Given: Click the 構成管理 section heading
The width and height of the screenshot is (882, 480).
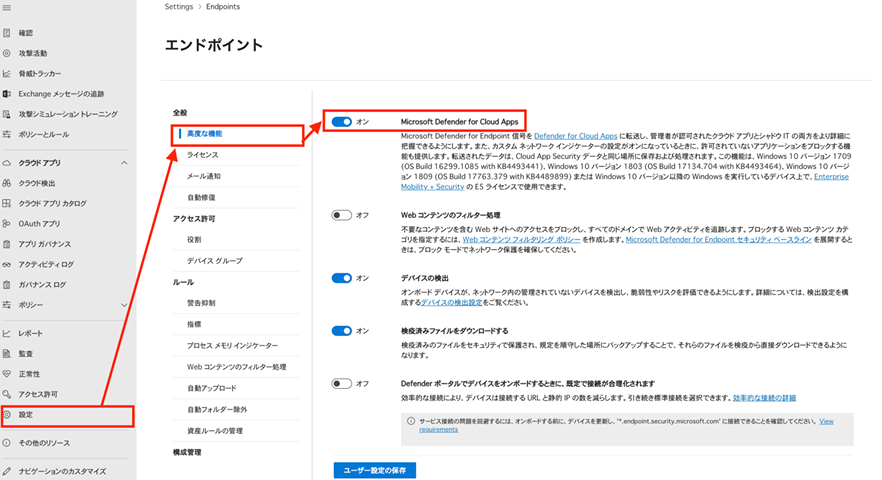Looking at the screenshot, I should click(x=187, y=453).
